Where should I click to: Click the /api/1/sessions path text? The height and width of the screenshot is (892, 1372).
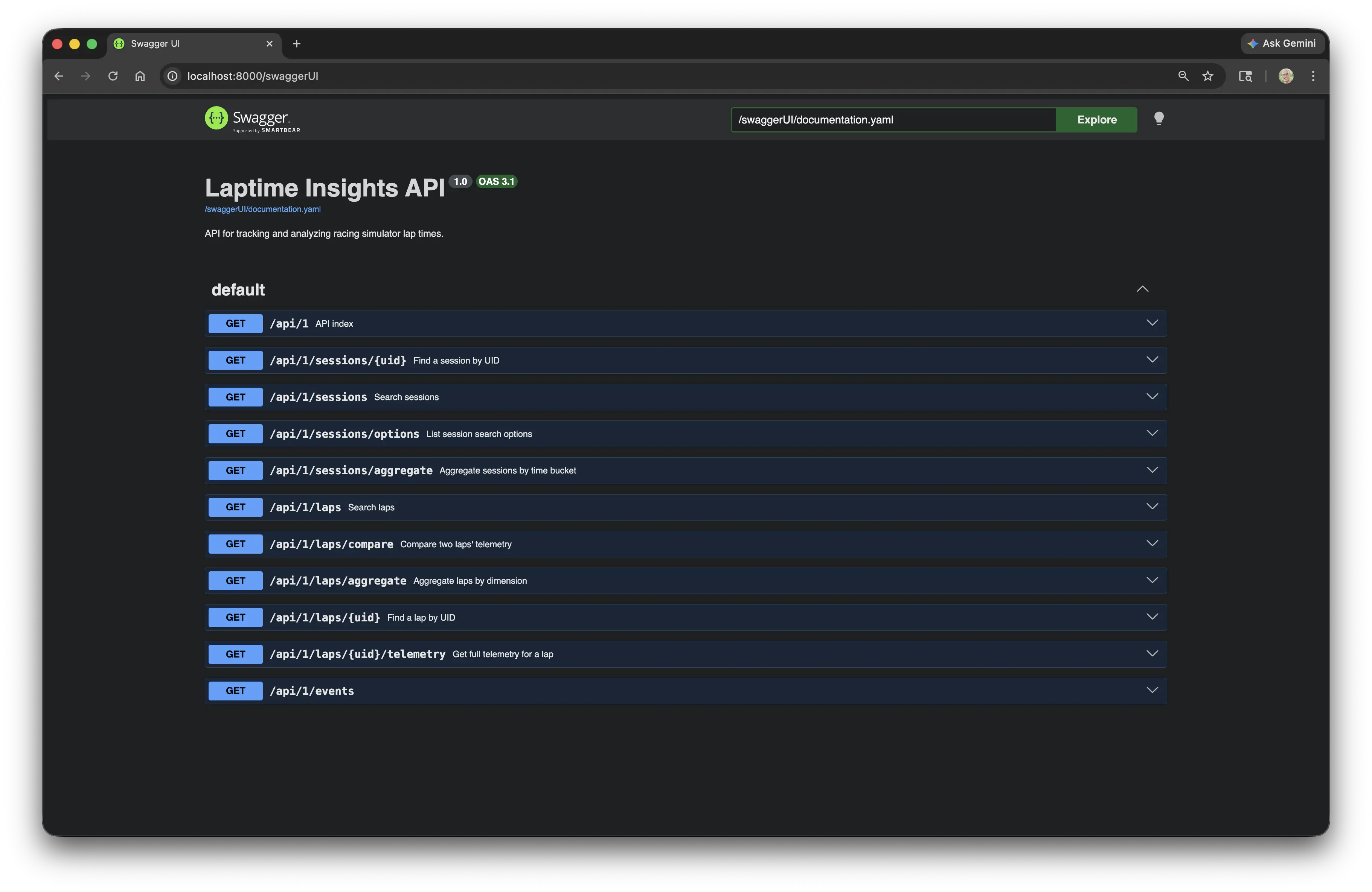coord(318,397)
